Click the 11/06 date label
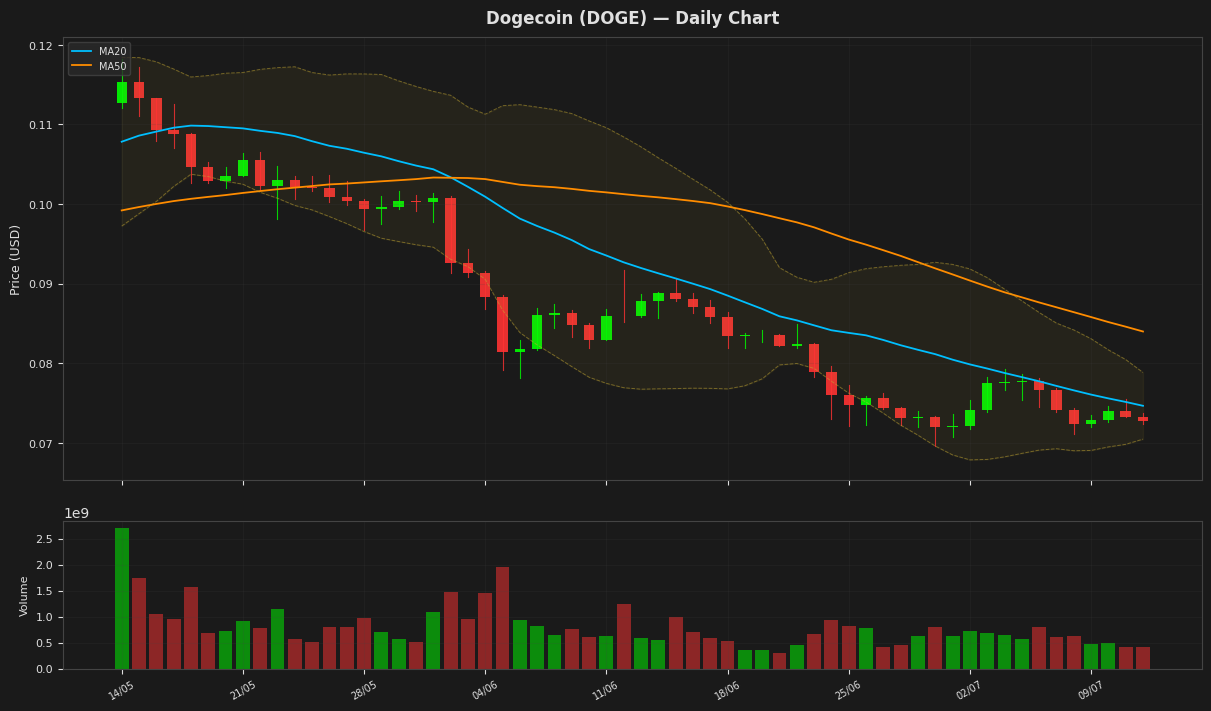The height and width of the screenshot is (711, 1211). pos(606,690)
